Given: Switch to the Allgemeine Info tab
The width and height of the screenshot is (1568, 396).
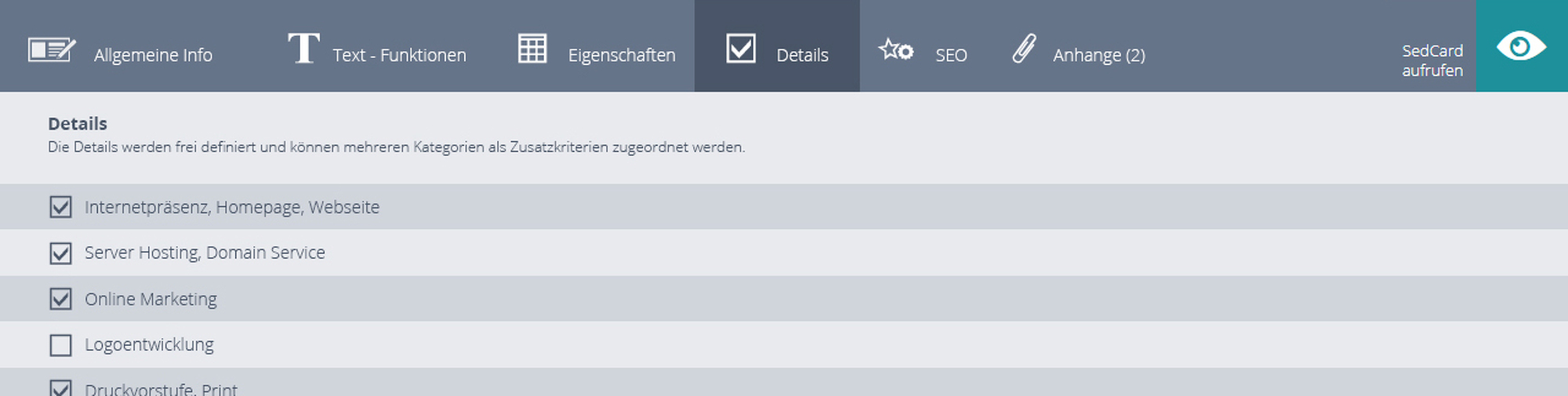Looking at the screenshot, I should (x=153, y=55).
